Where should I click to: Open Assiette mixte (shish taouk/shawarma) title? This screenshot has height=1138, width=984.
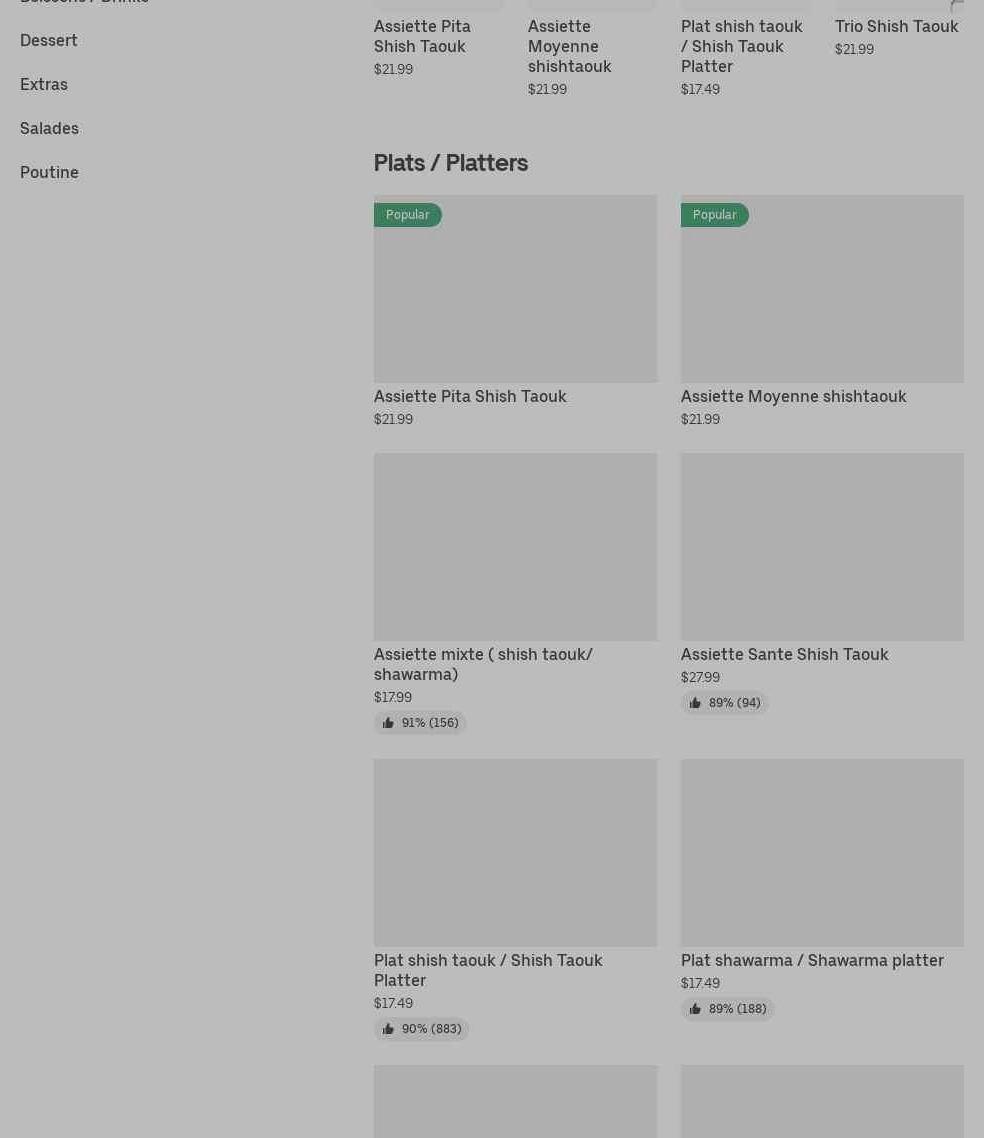coord(483,664)
